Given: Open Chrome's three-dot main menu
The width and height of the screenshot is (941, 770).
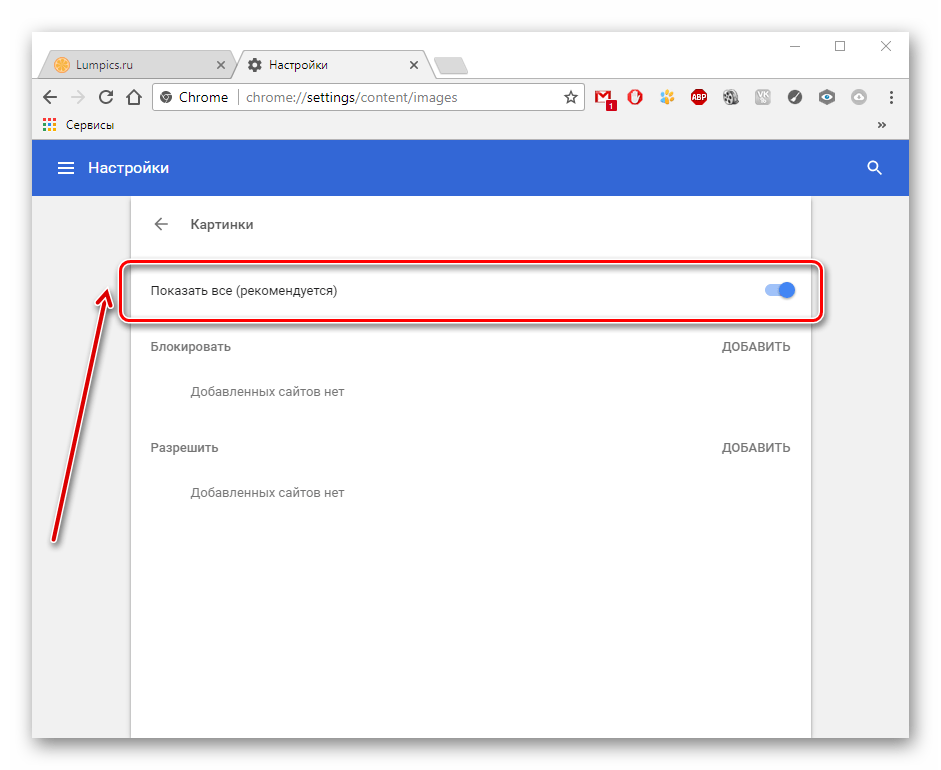Looking at the screenshot, I should pyautogui.click(x=891, y=98).
